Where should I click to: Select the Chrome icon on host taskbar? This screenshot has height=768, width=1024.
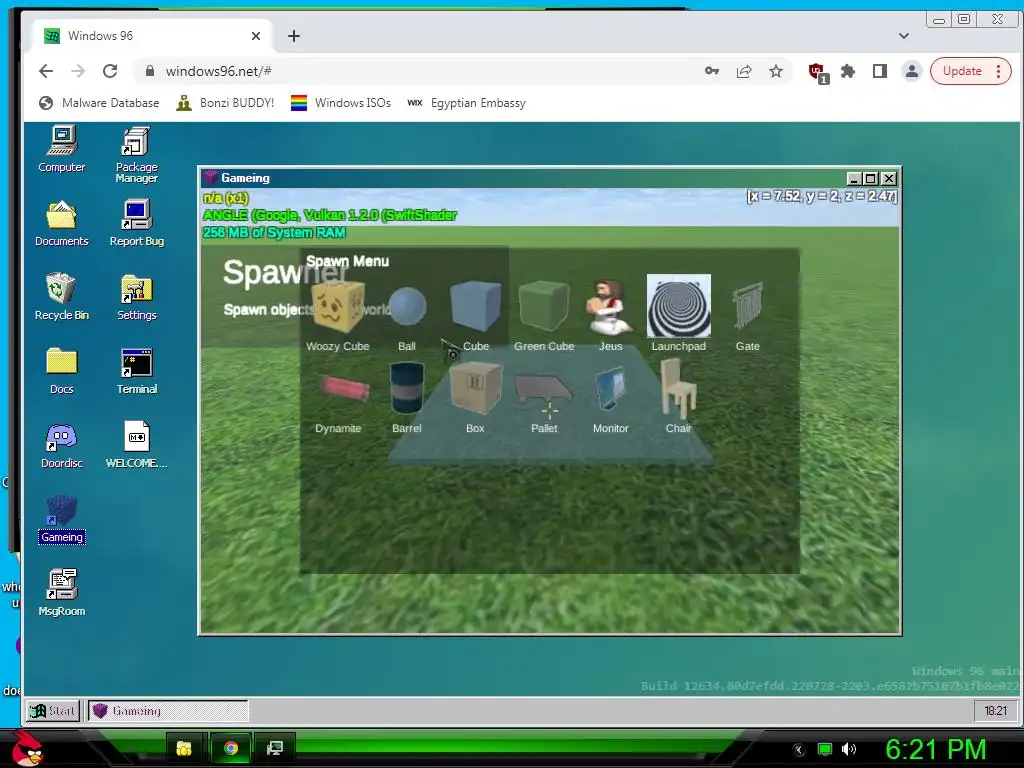pos(231,748)
